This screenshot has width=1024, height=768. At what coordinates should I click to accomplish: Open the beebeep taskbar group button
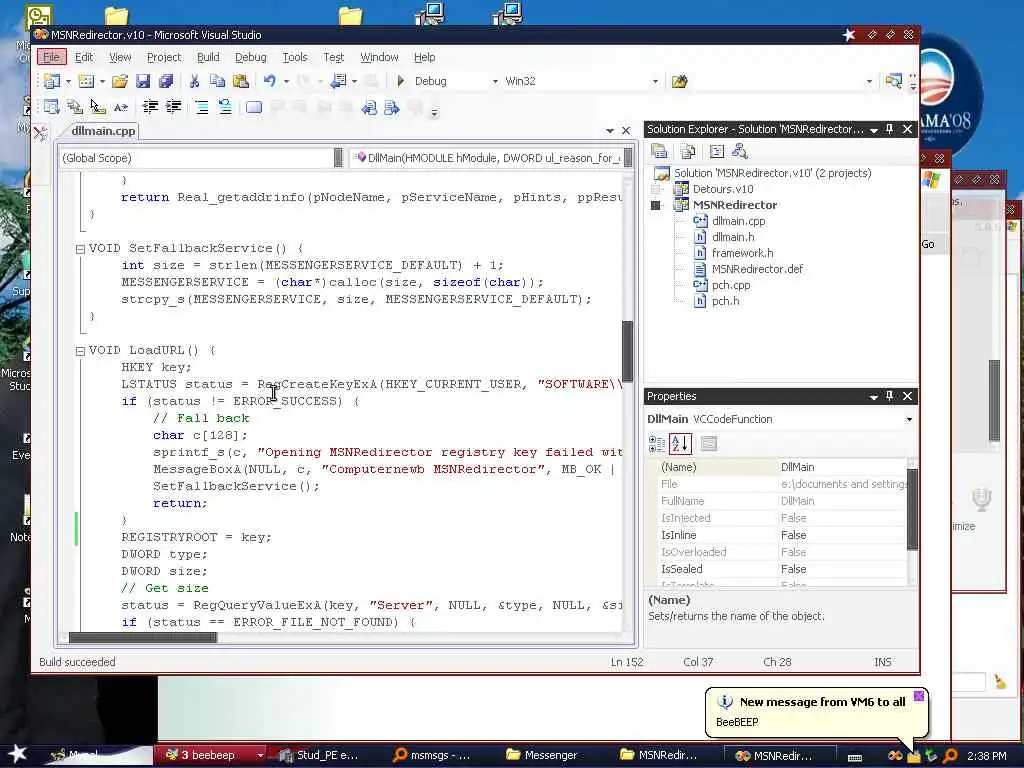[x=209, y=756]
